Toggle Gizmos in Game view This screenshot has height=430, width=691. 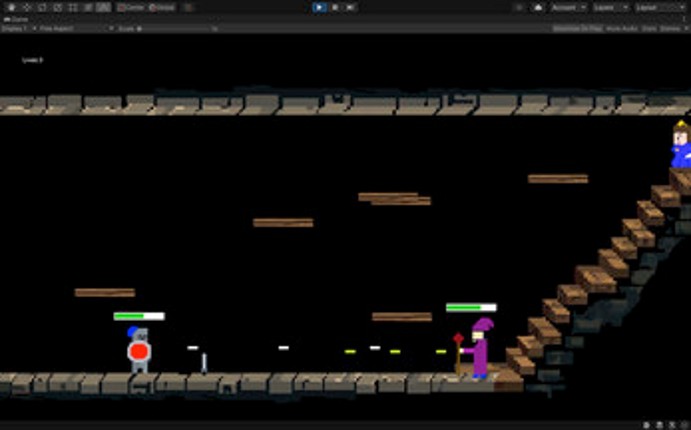pos(670,29)
